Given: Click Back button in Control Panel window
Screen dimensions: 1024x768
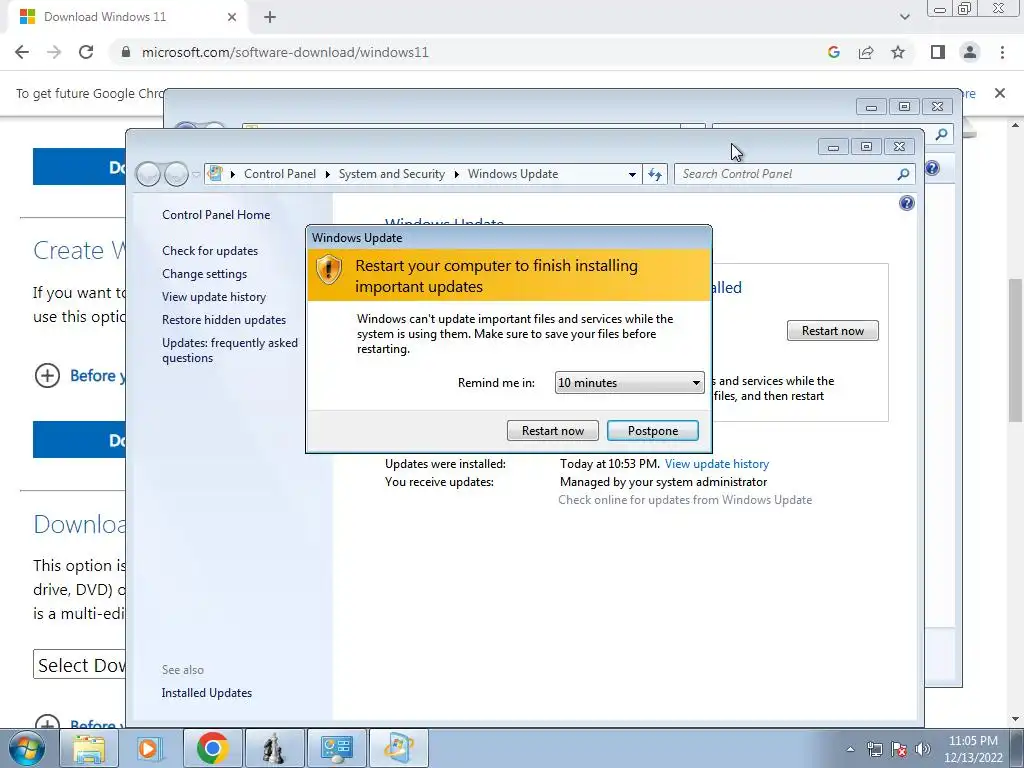Looking at the screenshot, I should 148,174.
